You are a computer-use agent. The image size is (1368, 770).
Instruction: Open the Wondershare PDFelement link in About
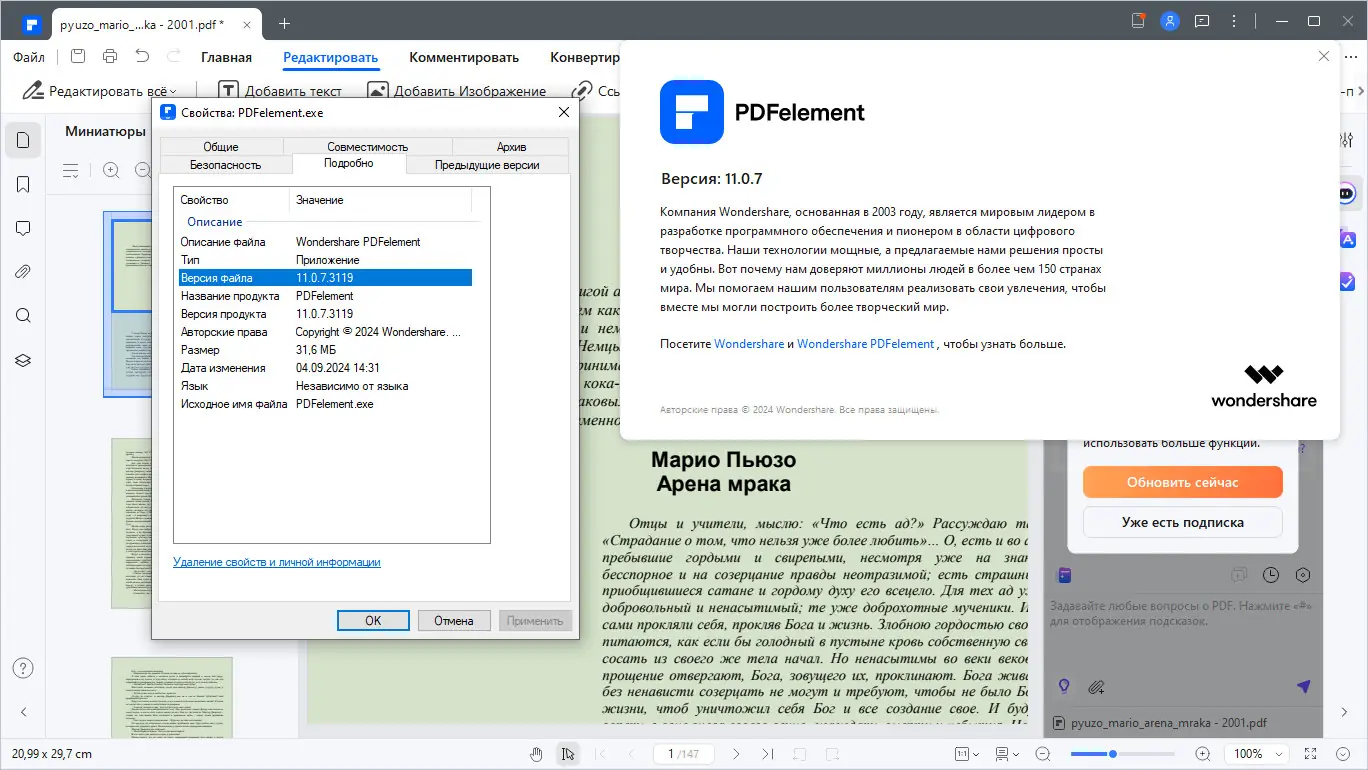tap(866, 344)
